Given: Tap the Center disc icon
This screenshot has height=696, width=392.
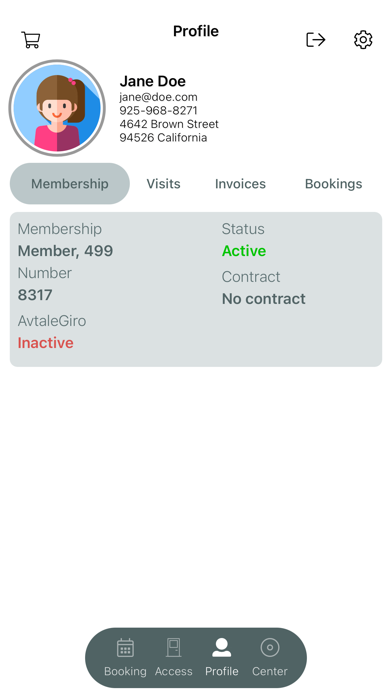Looking at the screenshot, I should (270, 648).
